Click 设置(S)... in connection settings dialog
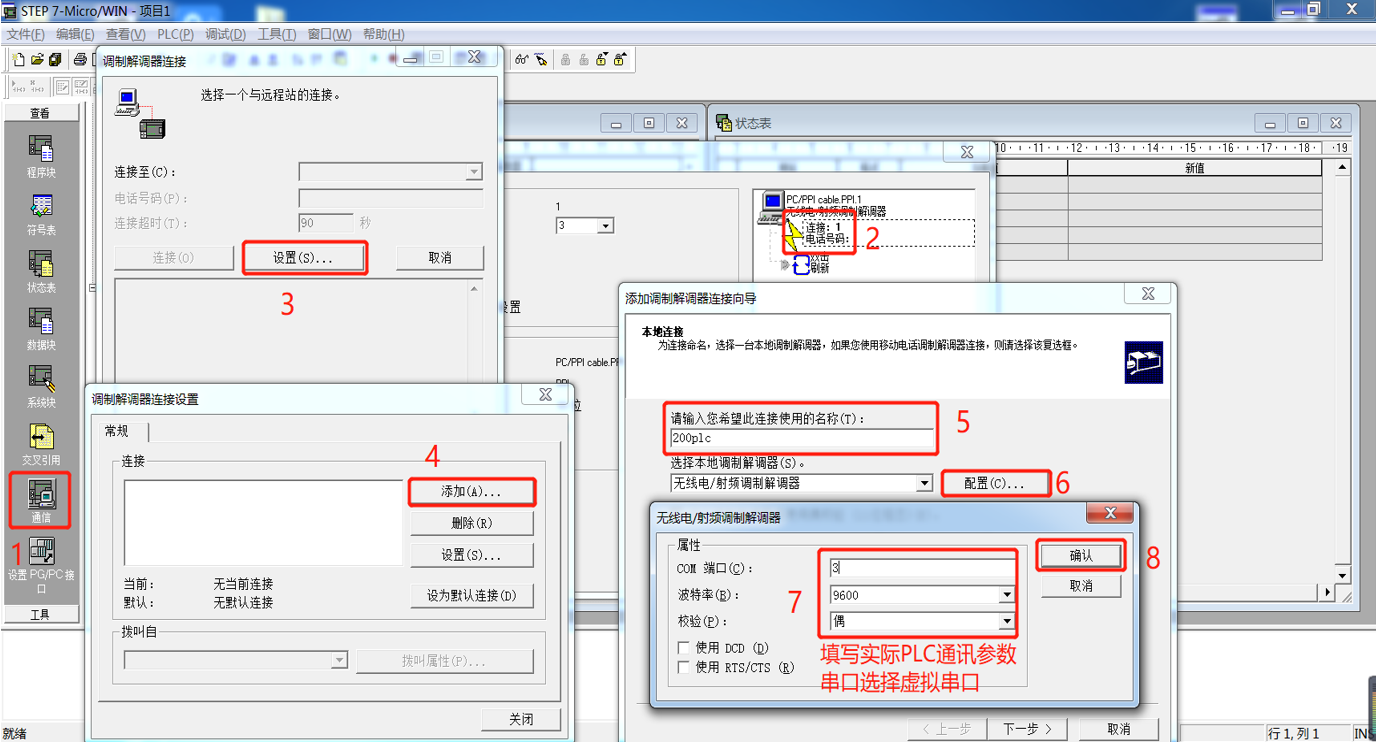Screen dimensions: 1376x745 tap(471, 555)
